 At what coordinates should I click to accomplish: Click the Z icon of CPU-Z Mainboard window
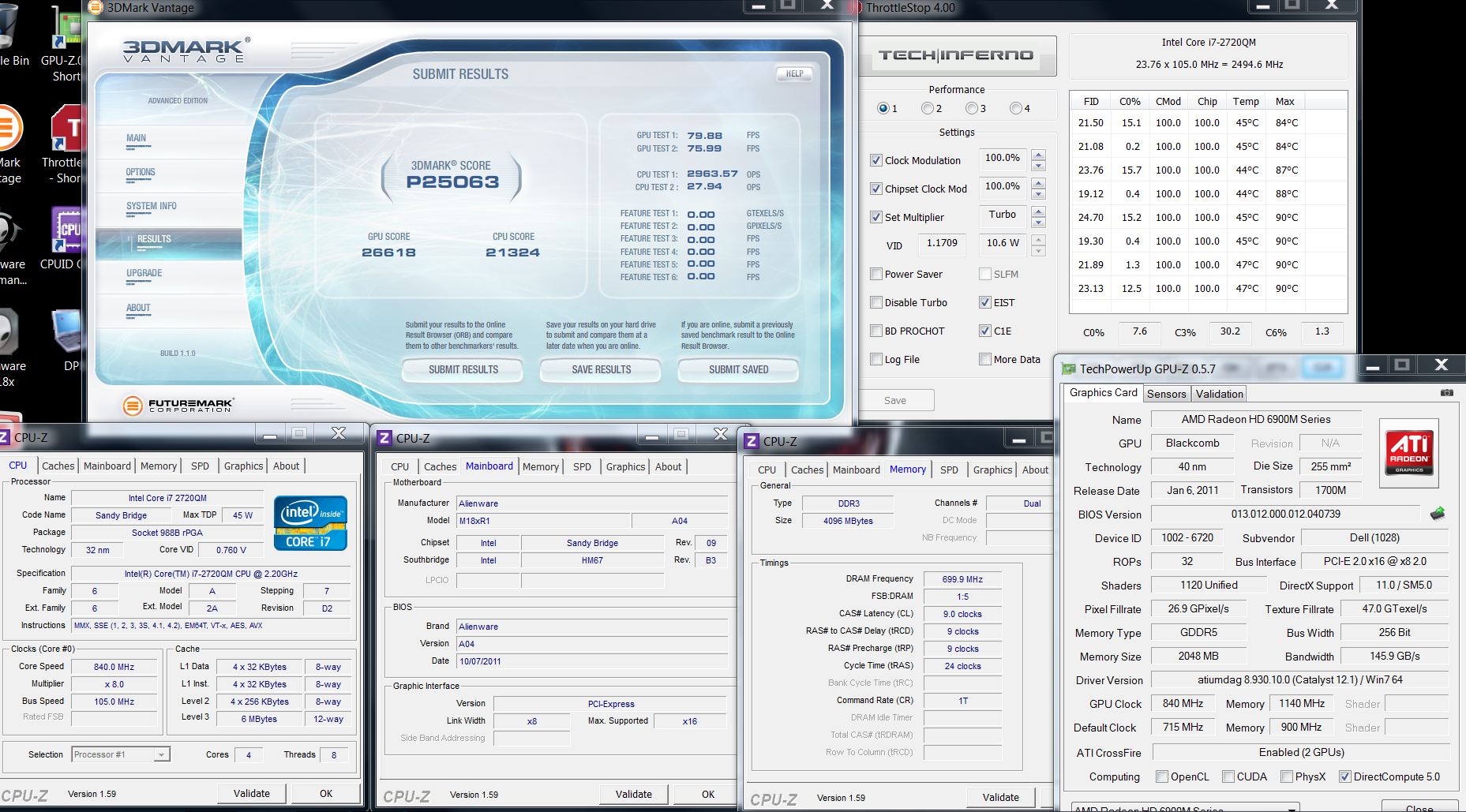pos(384,438)
